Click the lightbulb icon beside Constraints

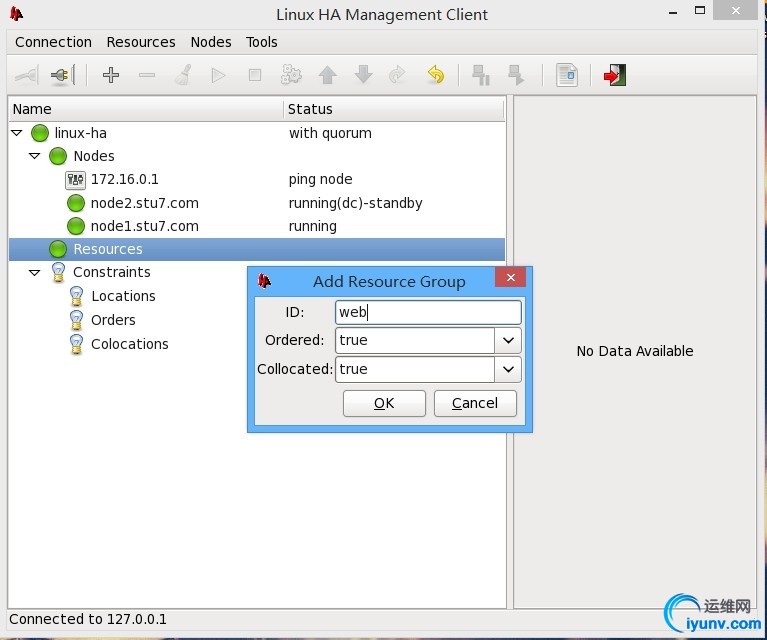(58, 273)
